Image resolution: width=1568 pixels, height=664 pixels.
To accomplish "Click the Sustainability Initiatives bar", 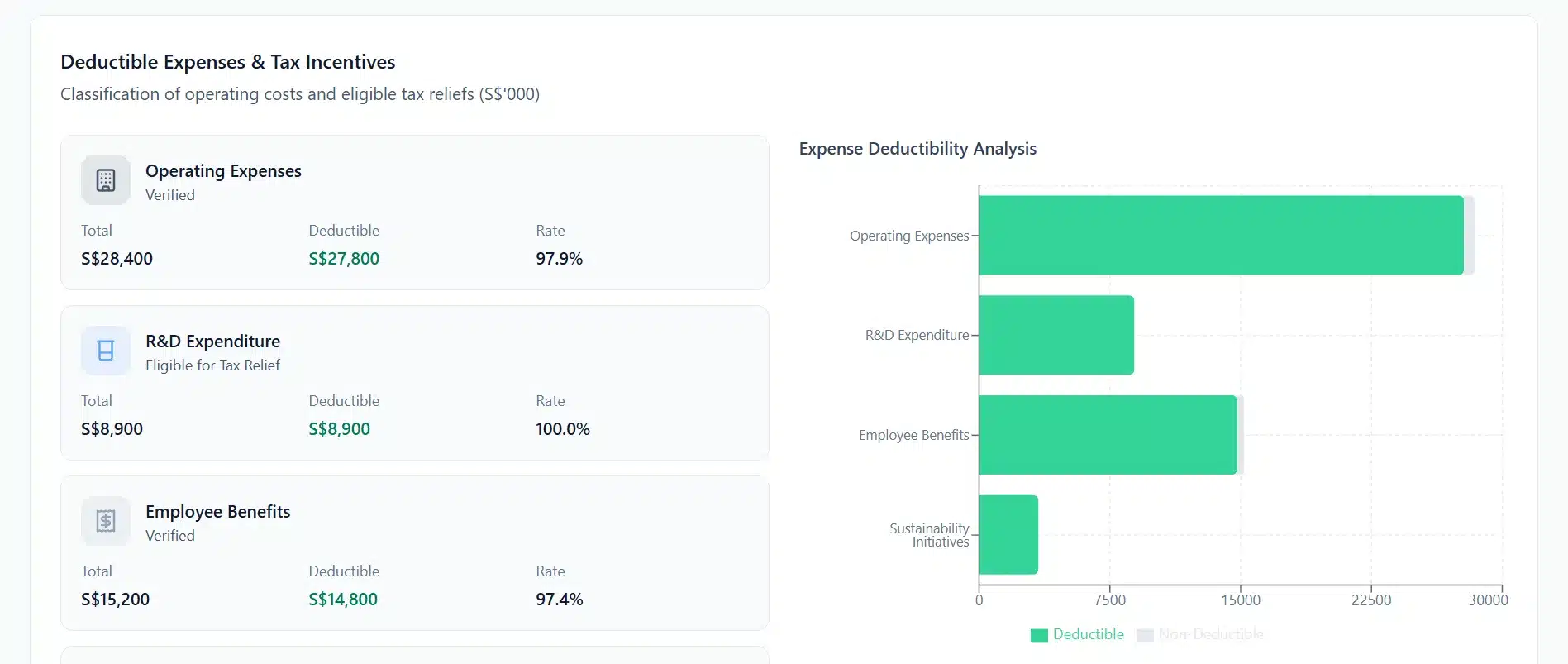I will click(x=1007, y=533).
